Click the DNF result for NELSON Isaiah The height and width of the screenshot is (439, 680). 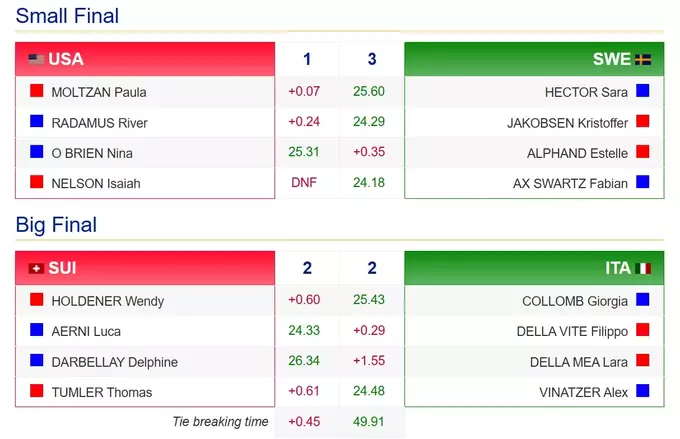coord(304,184)
